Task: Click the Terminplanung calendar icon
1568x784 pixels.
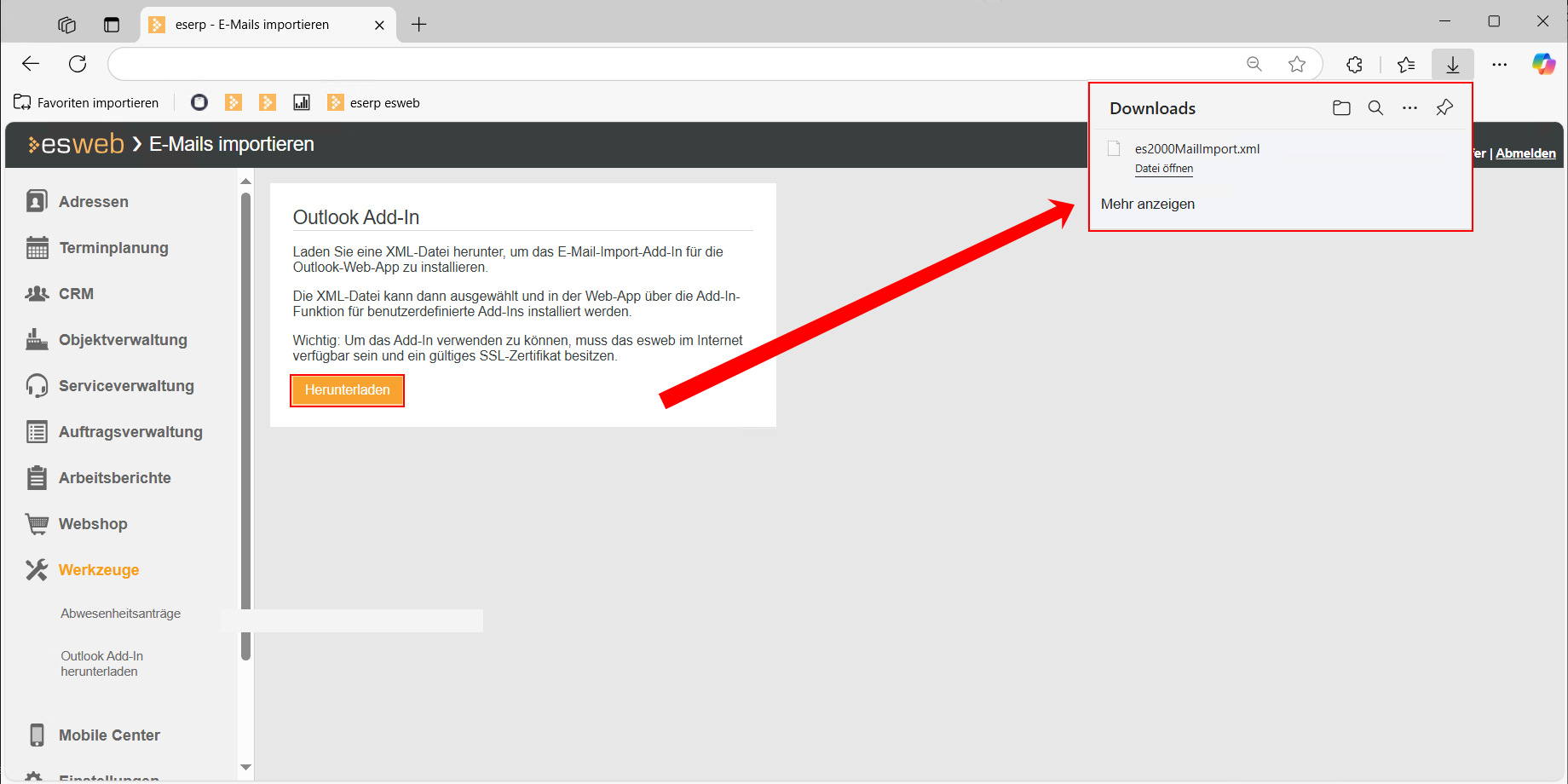Action: (37, 248)
